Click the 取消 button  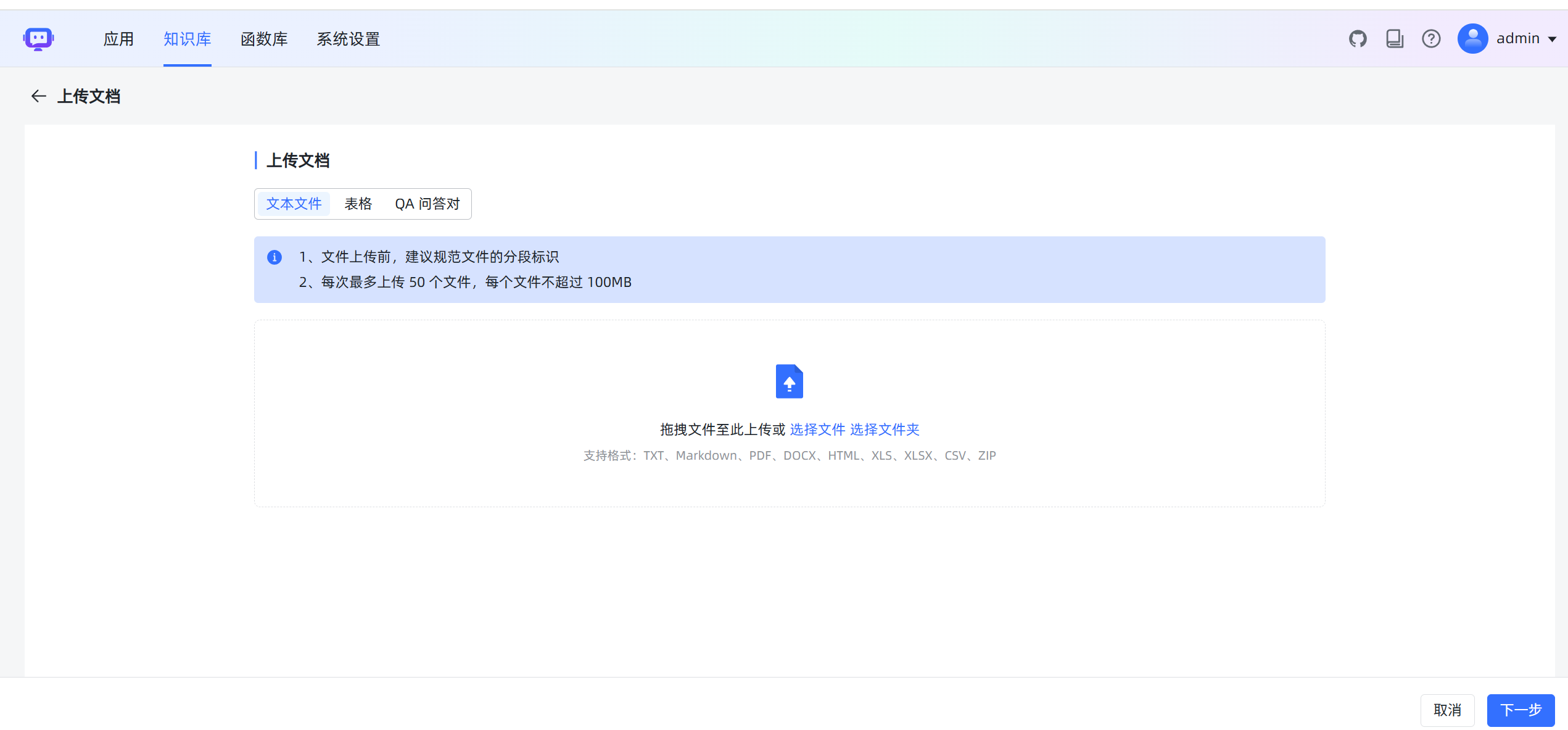point(1447,710)
